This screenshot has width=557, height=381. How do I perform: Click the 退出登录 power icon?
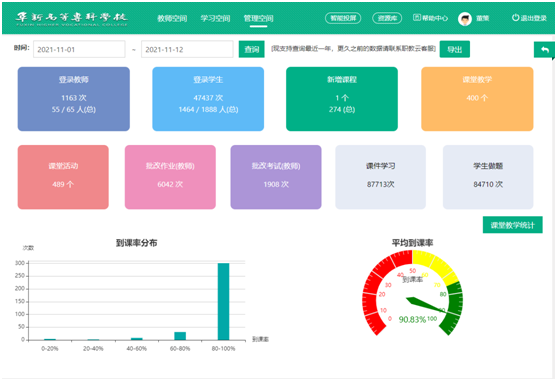tap(515, 18)
